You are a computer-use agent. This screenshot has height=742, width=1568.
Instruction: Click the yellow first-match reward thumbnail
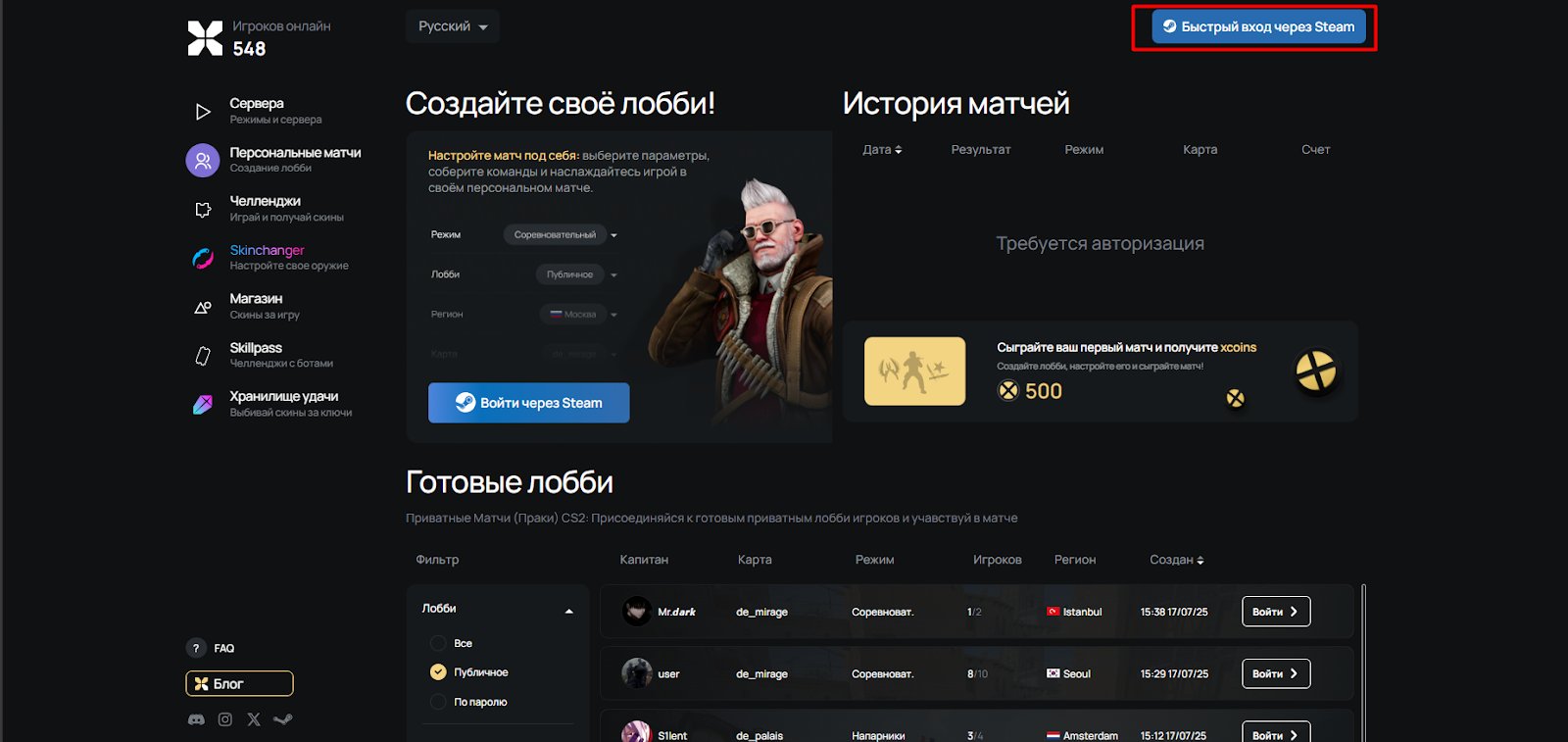(x=914, y=371)
